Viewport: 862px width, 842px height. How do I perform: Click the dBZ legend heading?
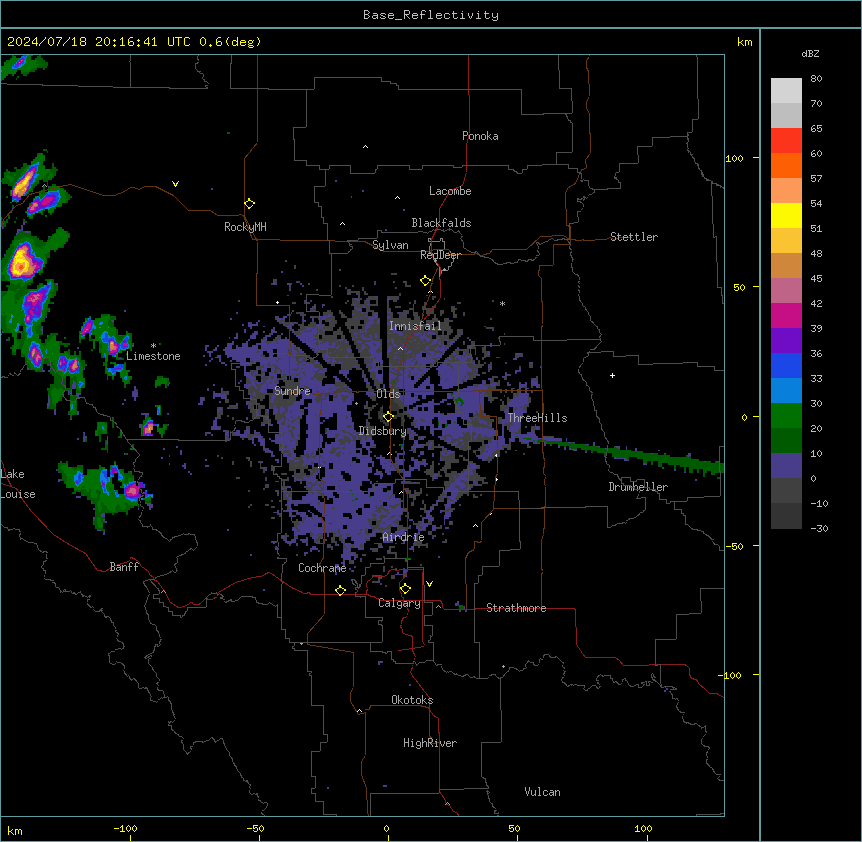(x=810, y=53)
